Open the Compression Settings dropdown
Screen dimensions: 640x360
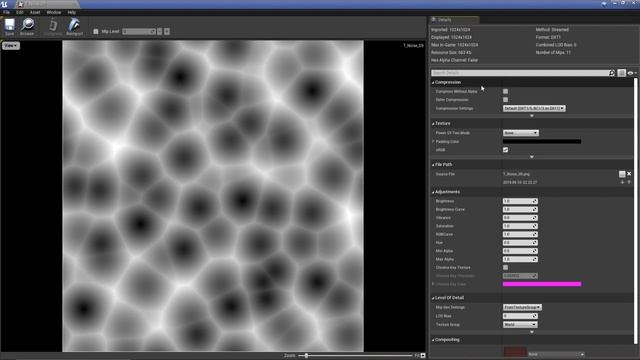pyautogui.click(x=534, y=108)
